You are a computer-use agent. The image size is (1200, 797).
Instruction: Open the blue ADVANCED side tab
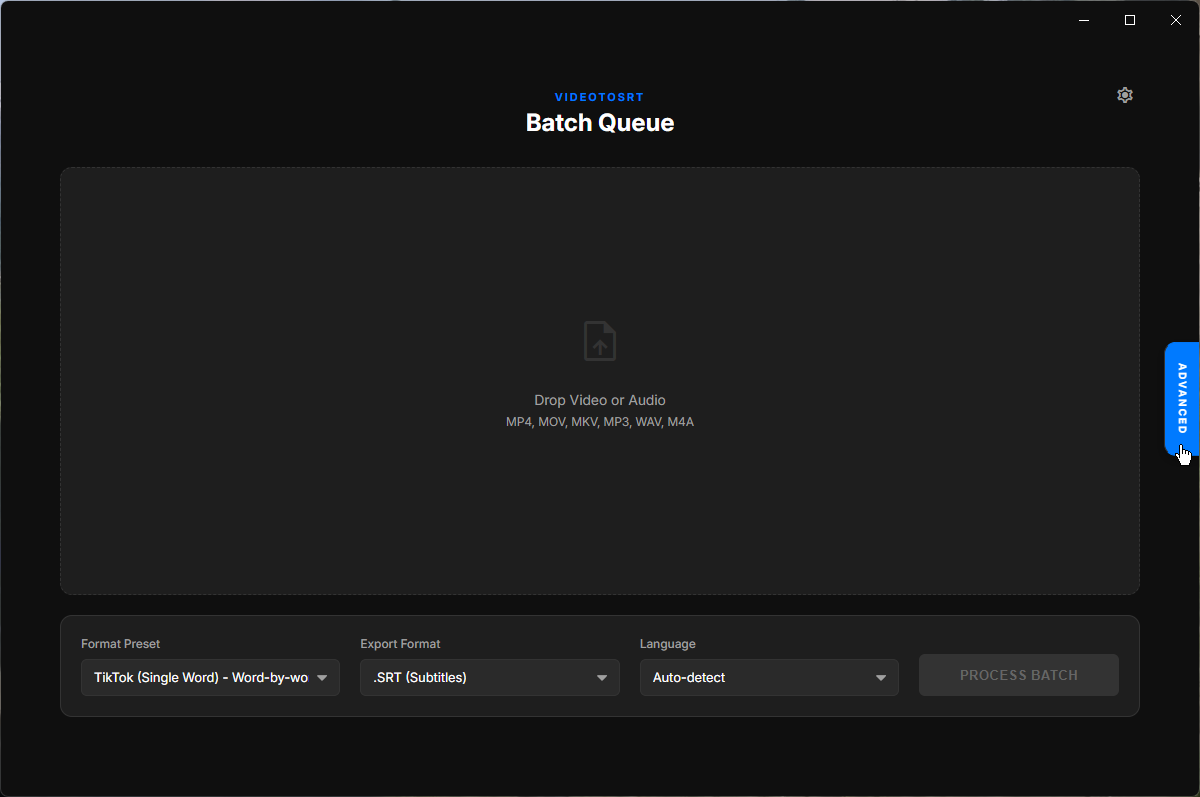1182,398
